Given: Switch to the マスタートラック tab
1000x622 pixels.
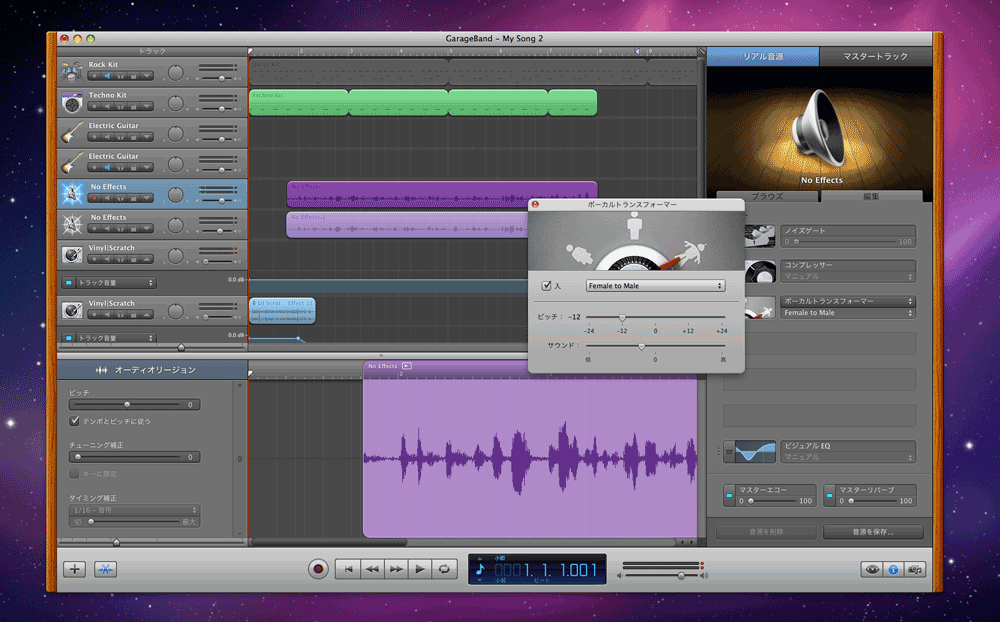Looking at the screenshot, I should 875,57.
